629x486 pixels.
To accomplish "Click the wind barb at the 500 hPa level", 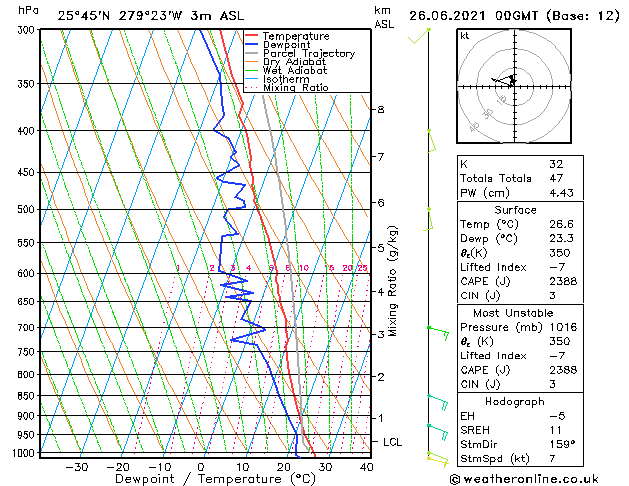I will click(429, 219).
